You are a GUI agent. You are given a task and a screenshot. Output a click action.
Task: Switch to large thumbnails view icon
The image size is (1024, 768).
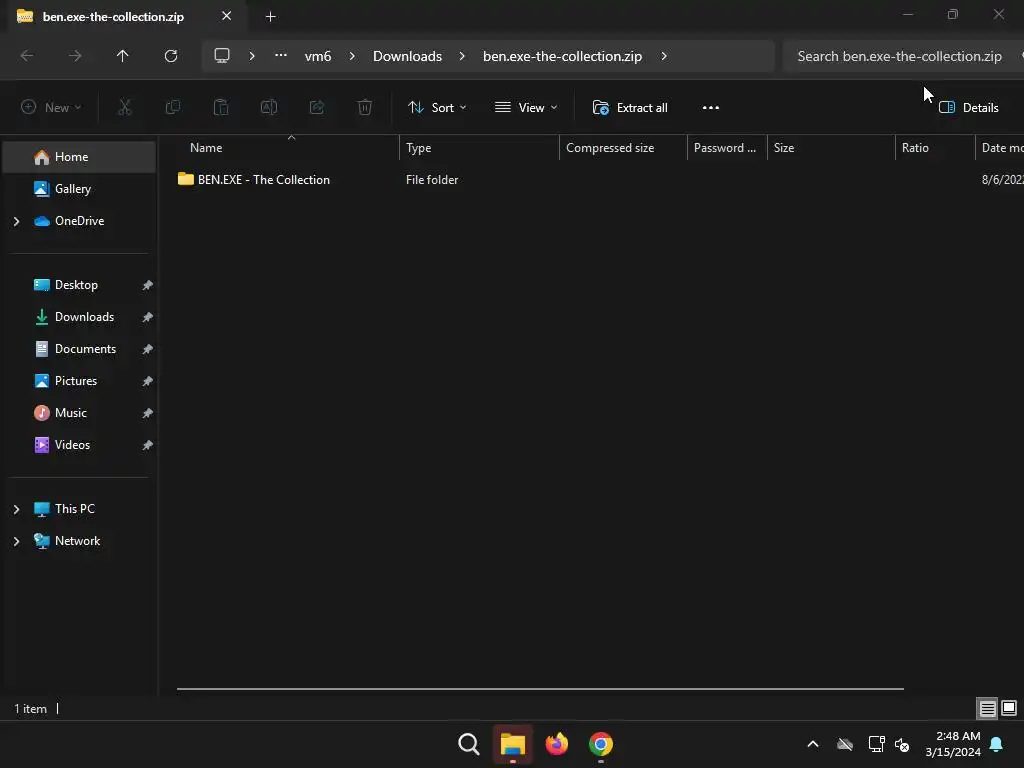1009,708
